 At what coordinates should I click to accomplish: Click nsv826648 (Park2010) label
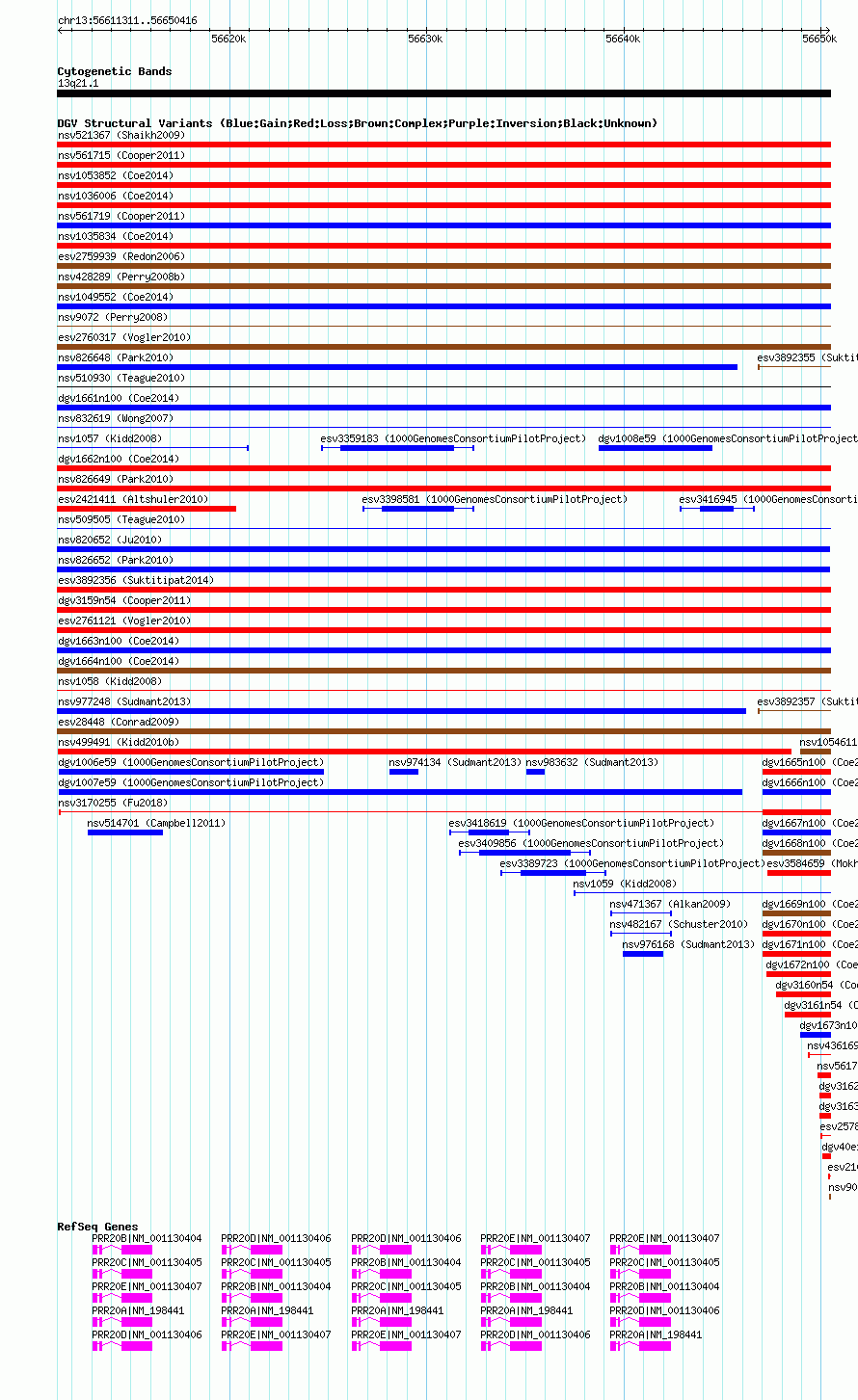[x=116, y=357]
